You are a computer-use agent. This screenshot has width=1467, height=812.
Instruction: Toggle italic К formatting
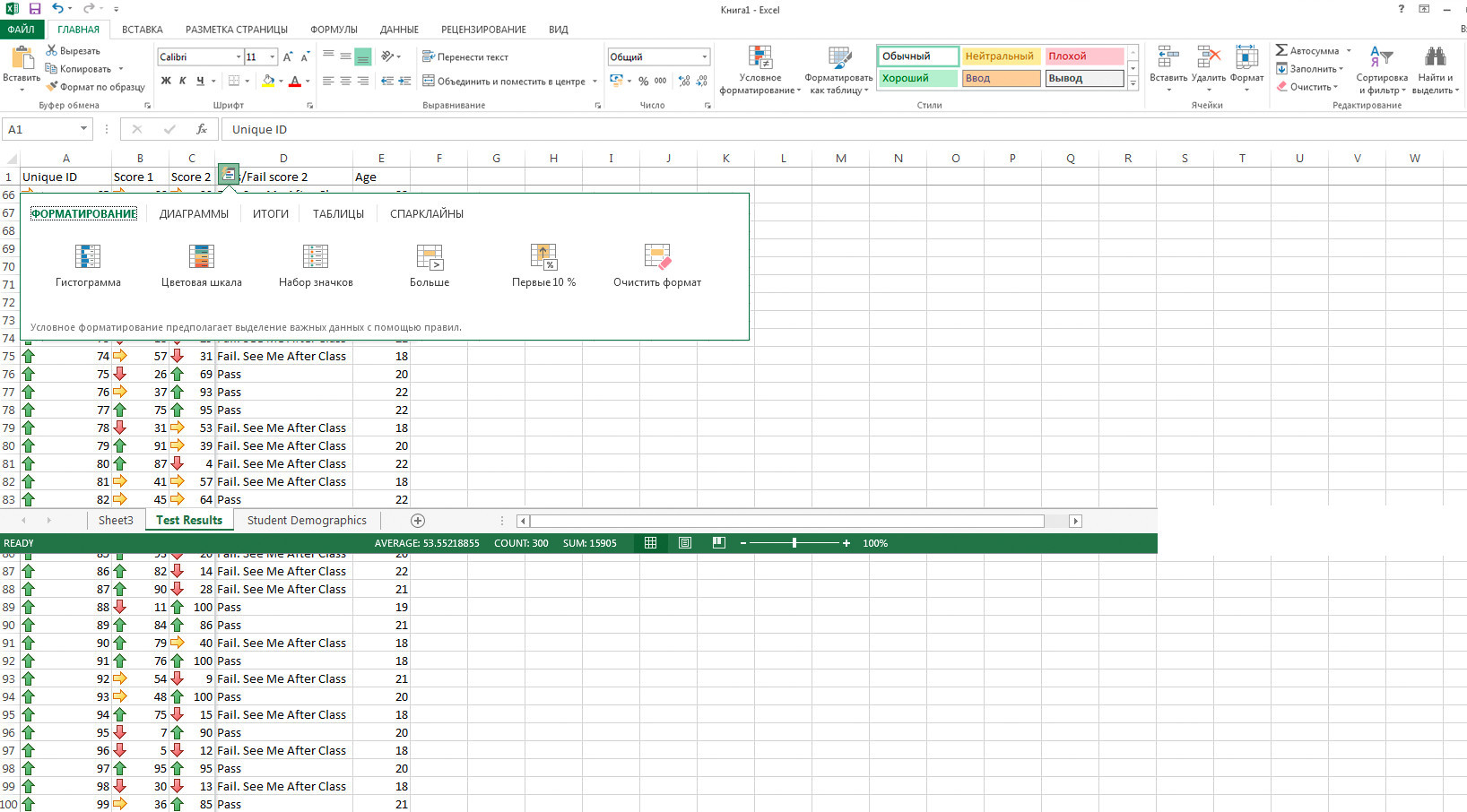[x=183, y=81]
